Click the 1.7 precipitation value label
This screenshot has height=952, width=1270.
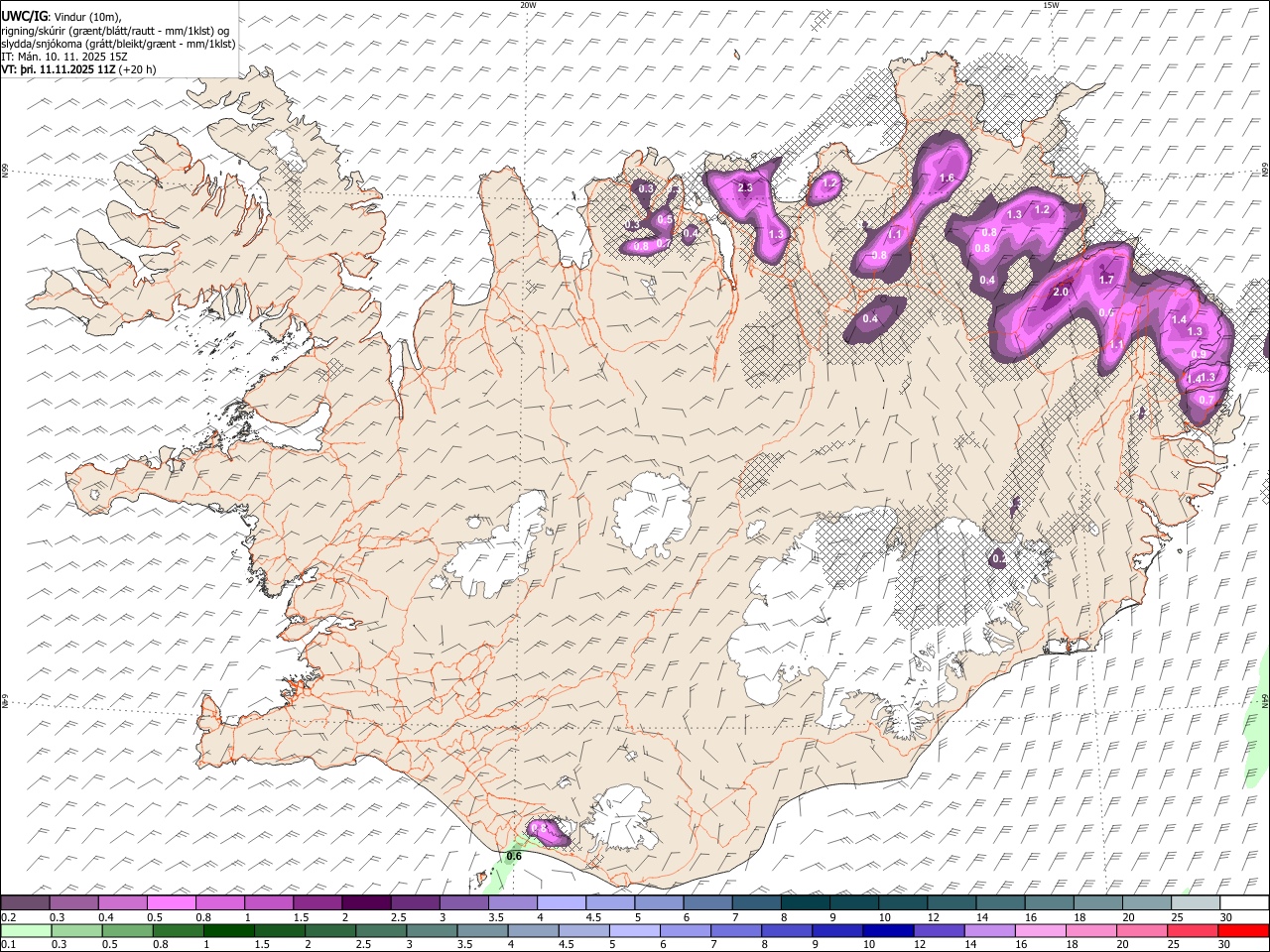[1107, 281]
